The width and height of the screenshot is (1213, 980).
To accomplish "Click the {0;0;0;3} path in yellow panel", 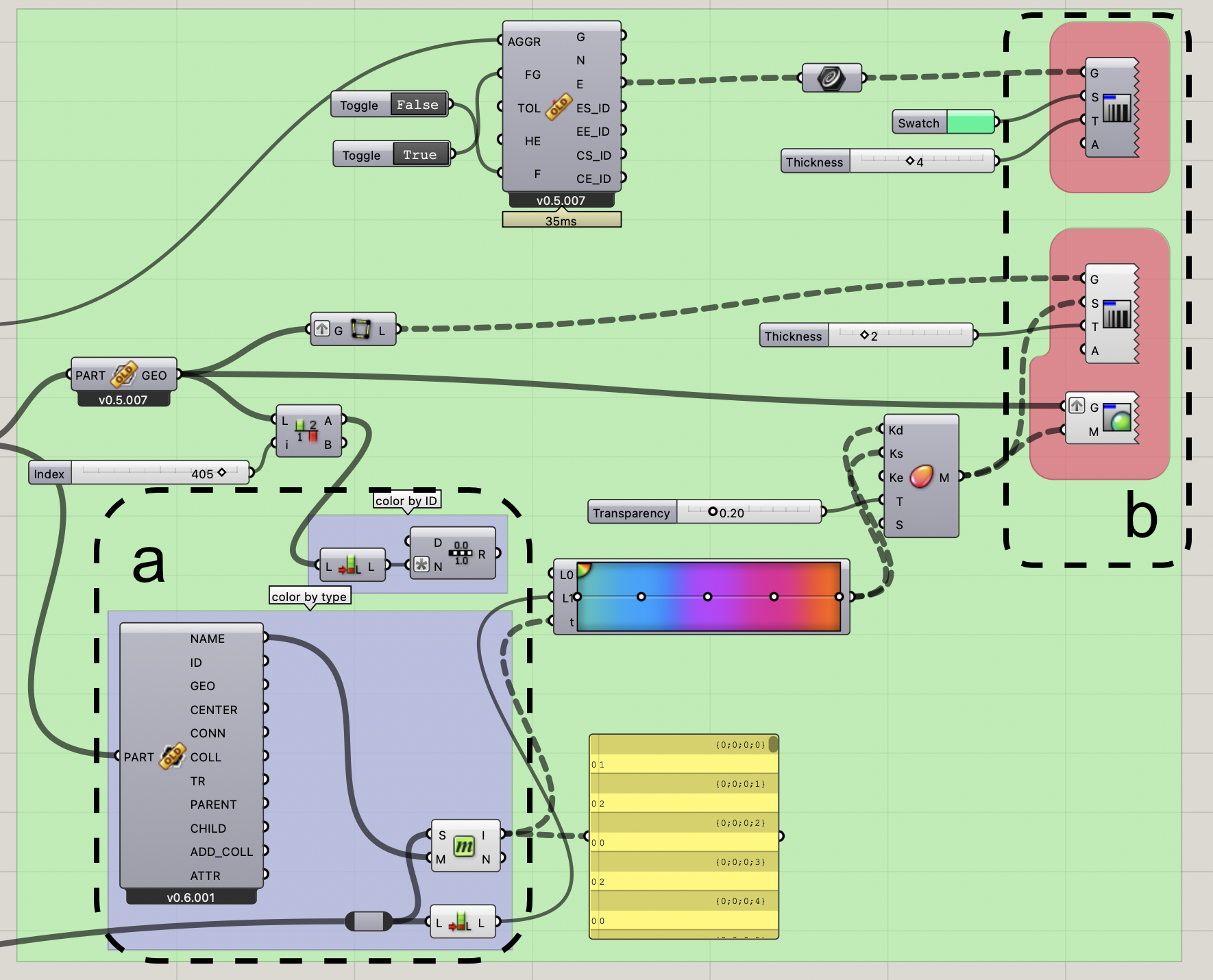I will click(x=740, y=861).
